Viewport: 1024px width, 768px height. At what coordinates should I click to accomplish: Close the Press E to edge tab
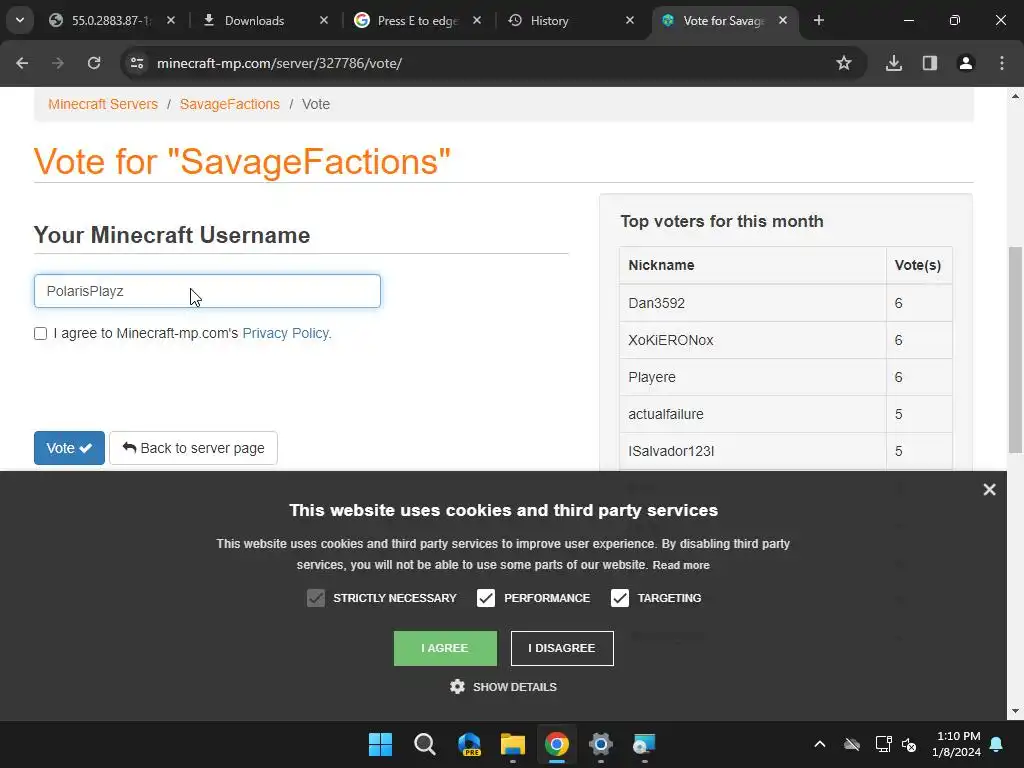[x=477, y=20]
